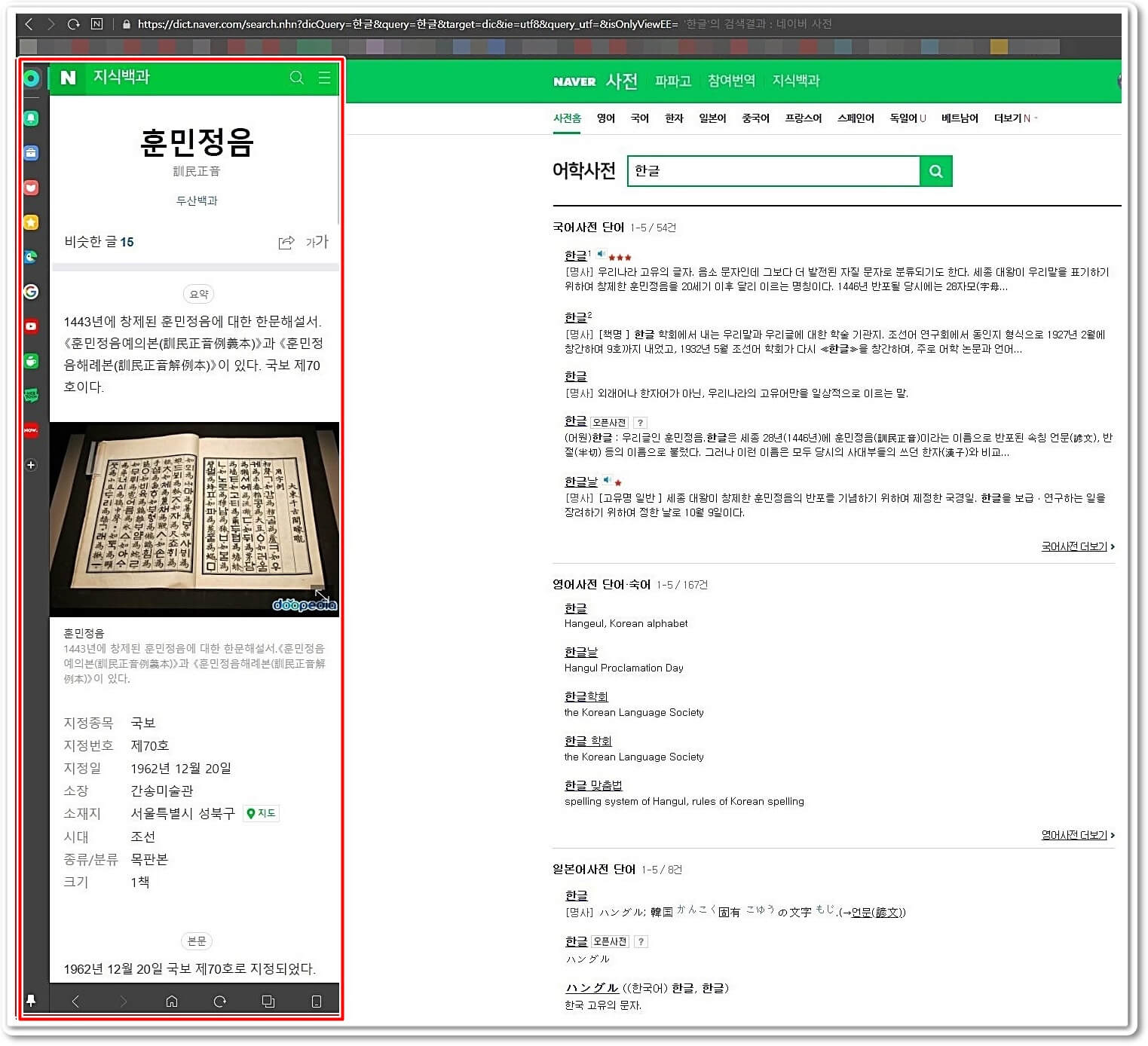1148x1046 pixels.
Task: Play pronunciation for 한글1 entry
Action: 601,255
